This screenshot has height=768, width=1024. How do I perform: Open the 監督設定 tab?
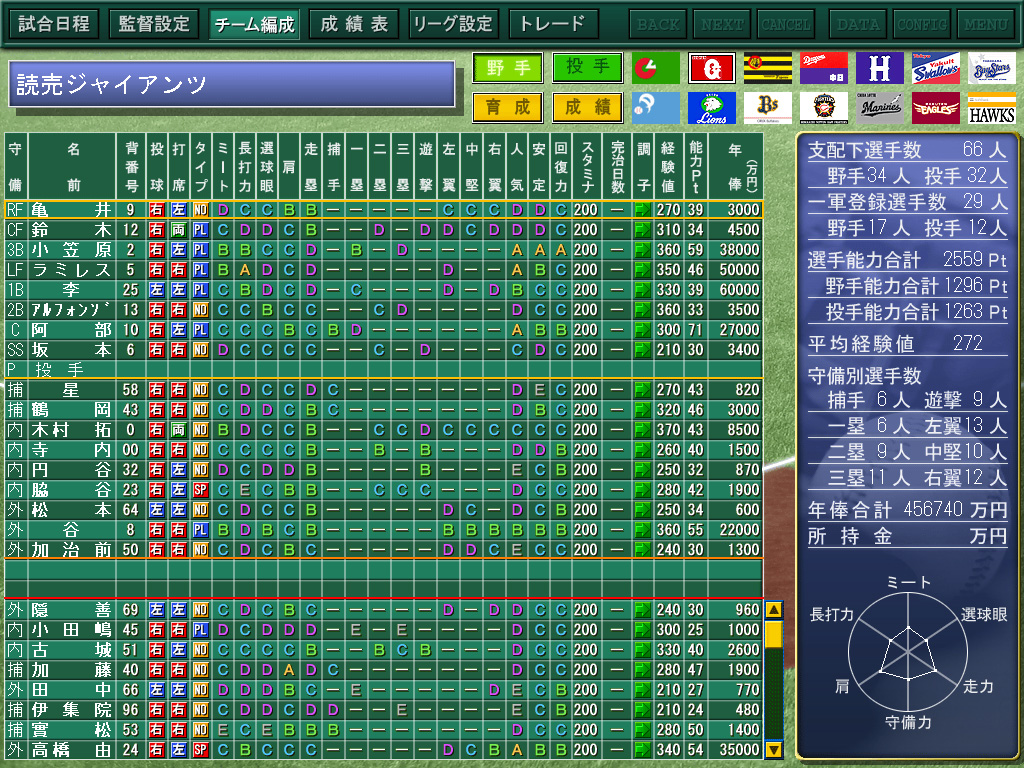pyautogui.click(x=154, y=24)
